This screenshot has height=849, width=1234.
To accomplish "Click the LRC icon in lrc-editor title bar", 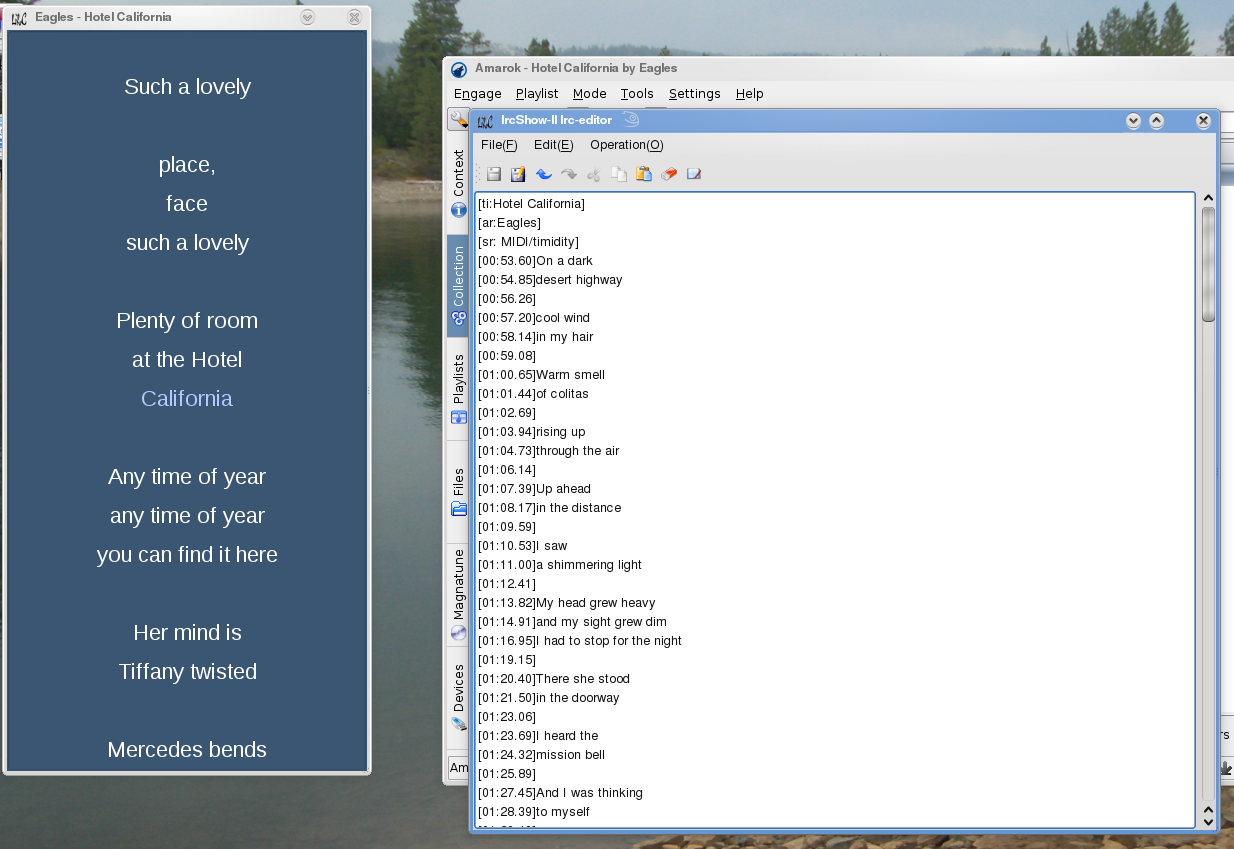I will coord(485,121).
